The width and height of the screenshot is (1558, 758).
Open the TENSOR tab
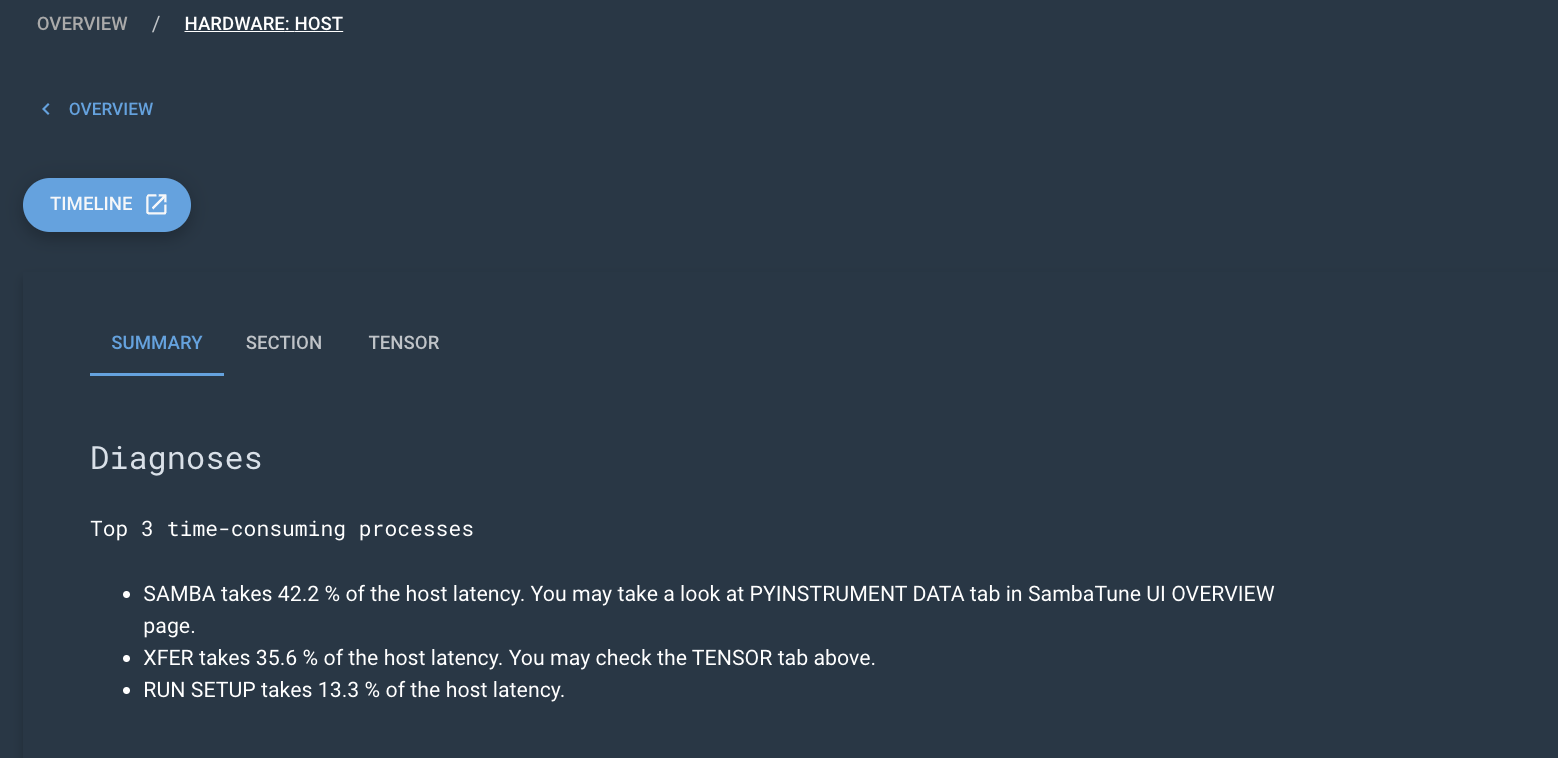pos(404,342)
